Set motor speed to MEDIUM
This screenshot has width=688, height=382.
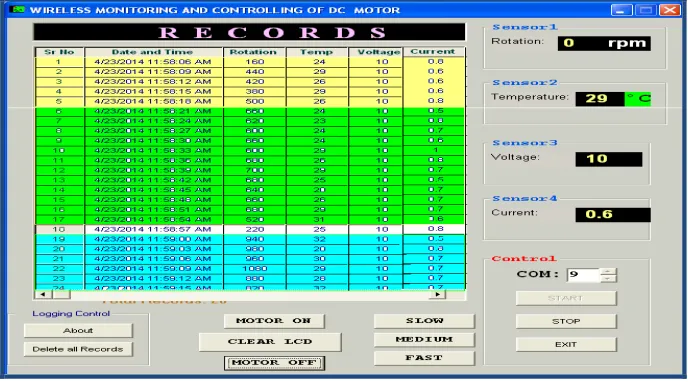click(424, 339)
